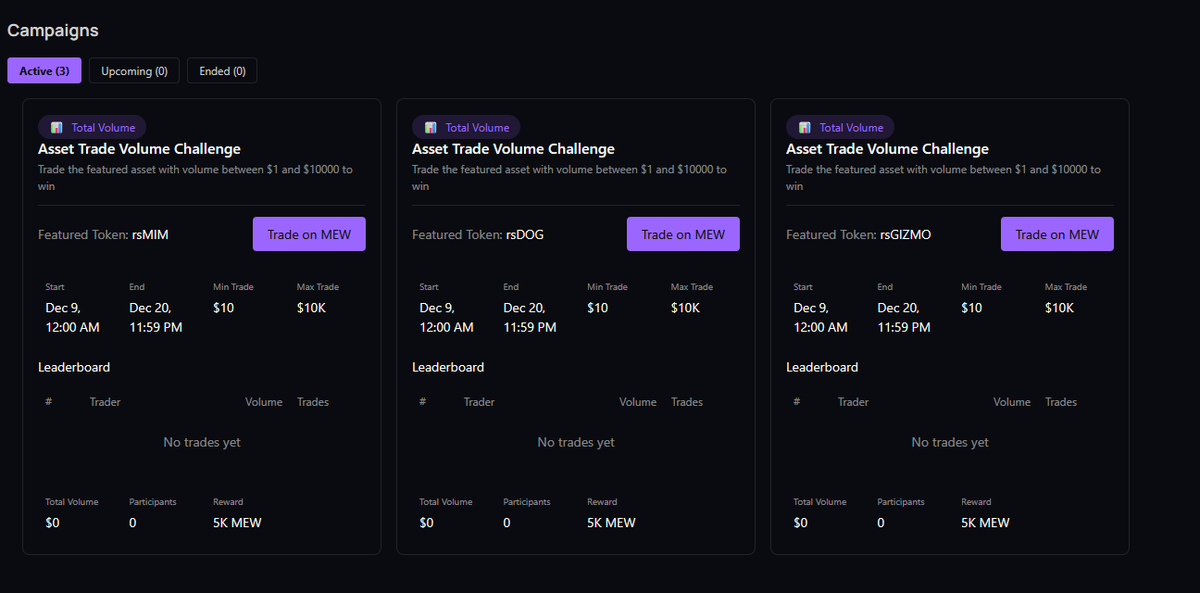Click the 5K MEW reward in rsGIZMO card
Screen dimensions: 1200x593
coord(985,523)
